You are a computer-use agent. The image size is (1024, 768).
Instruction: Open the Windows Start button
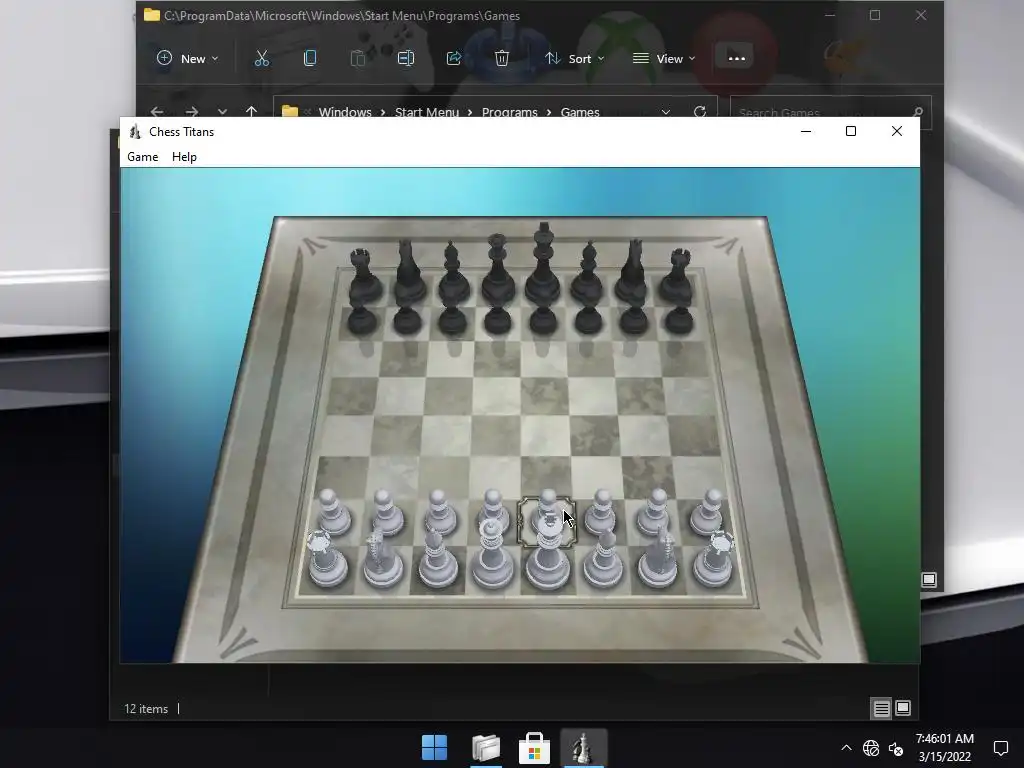(x=434, y=748)
